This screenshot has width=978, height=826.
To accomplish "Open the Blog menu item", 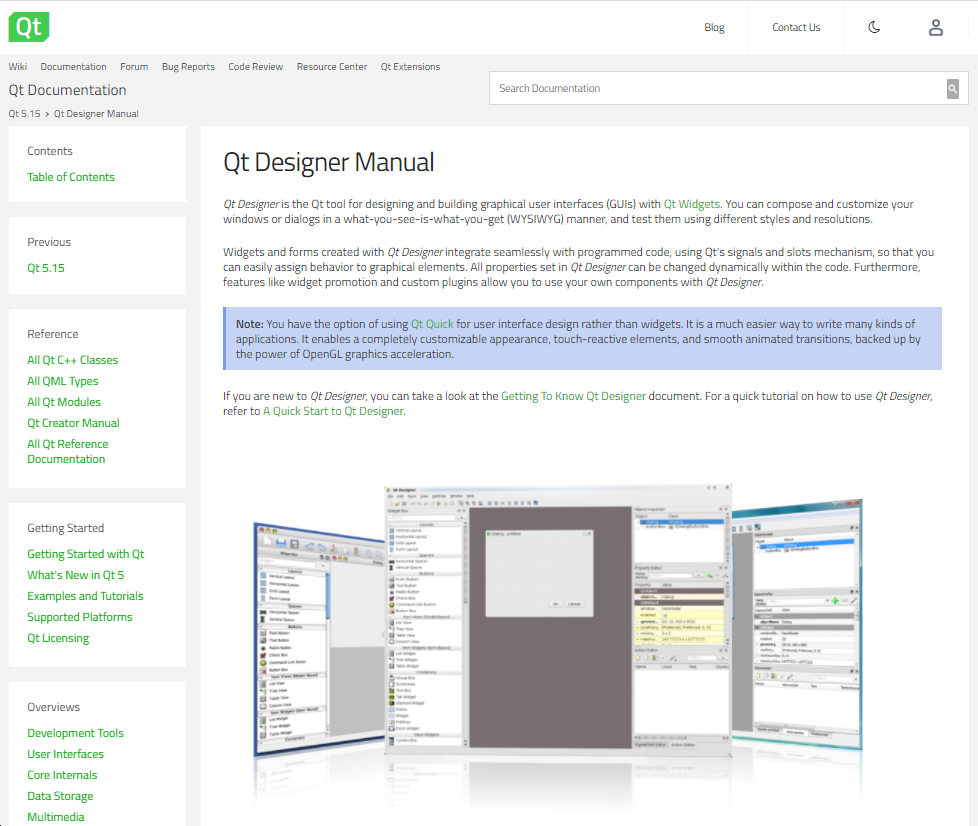I will coord(714,28).
